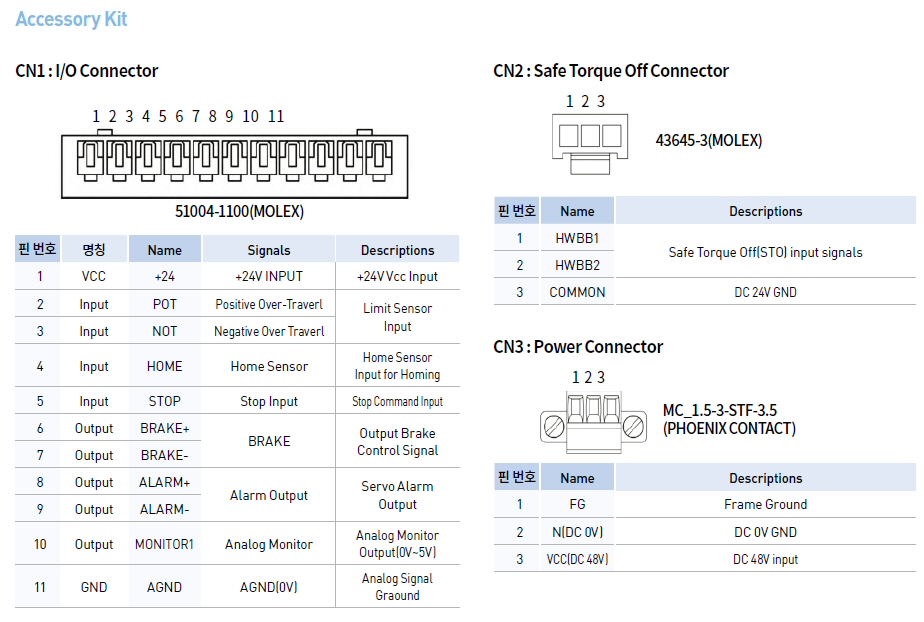Select 'Safe Torque Off(STO) input signals' text
Image resolution: width=924 pixels, height=622 pixels.
coord(765,252)
